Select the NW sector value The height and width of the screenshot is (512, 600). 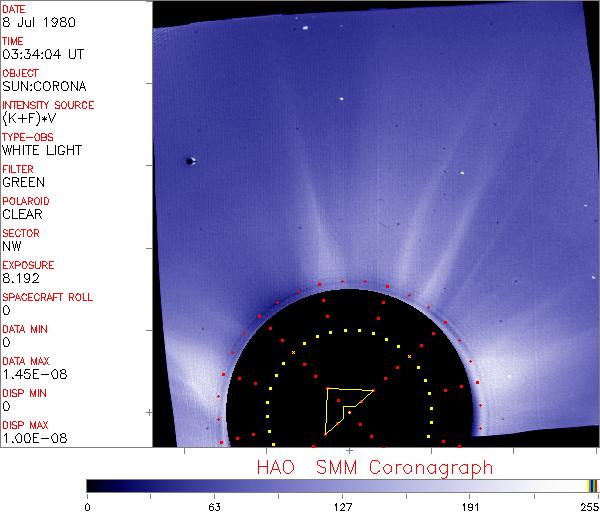point(11,246)
